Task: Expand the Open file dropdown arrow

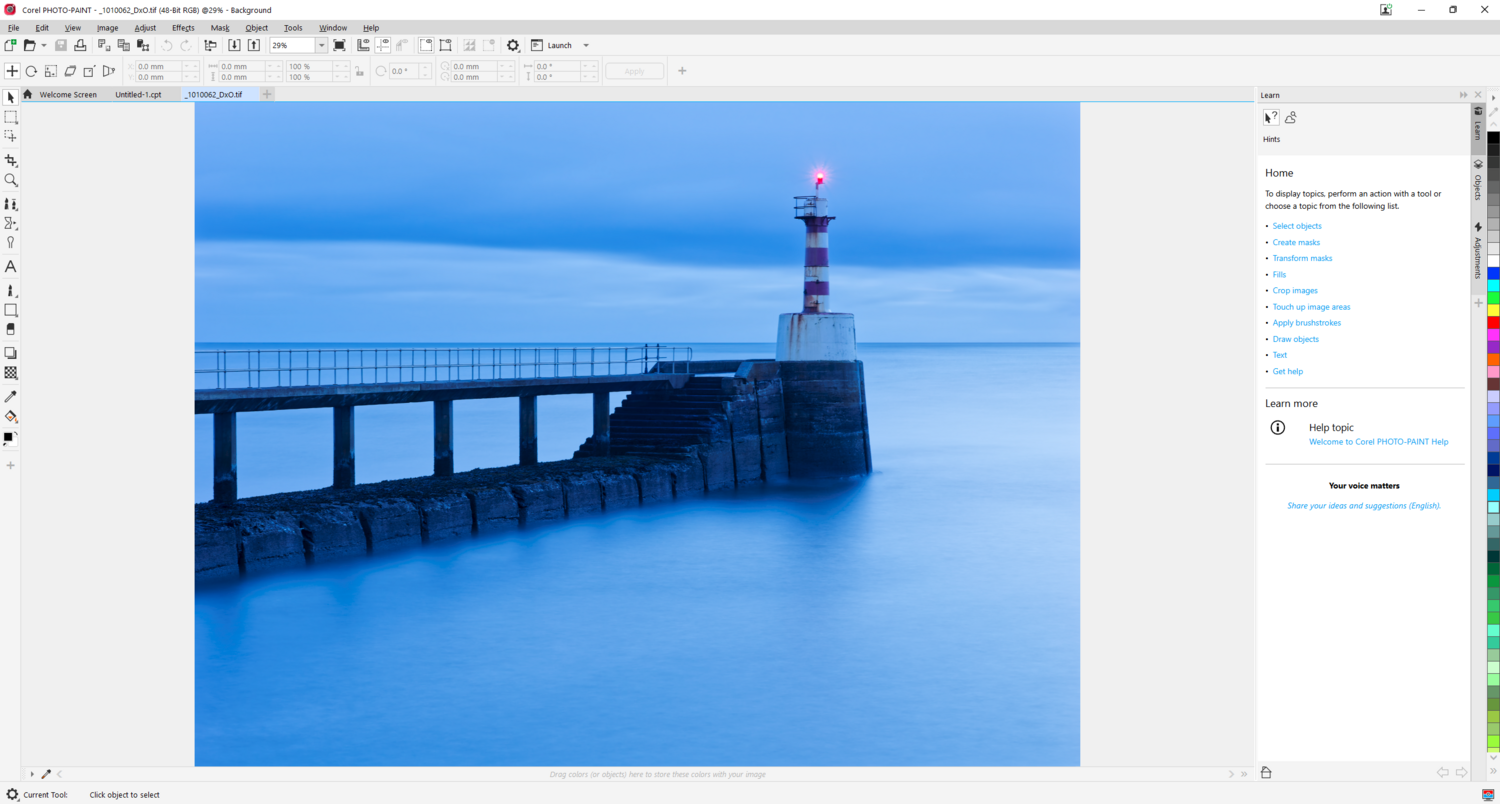Action: point(43,45)
